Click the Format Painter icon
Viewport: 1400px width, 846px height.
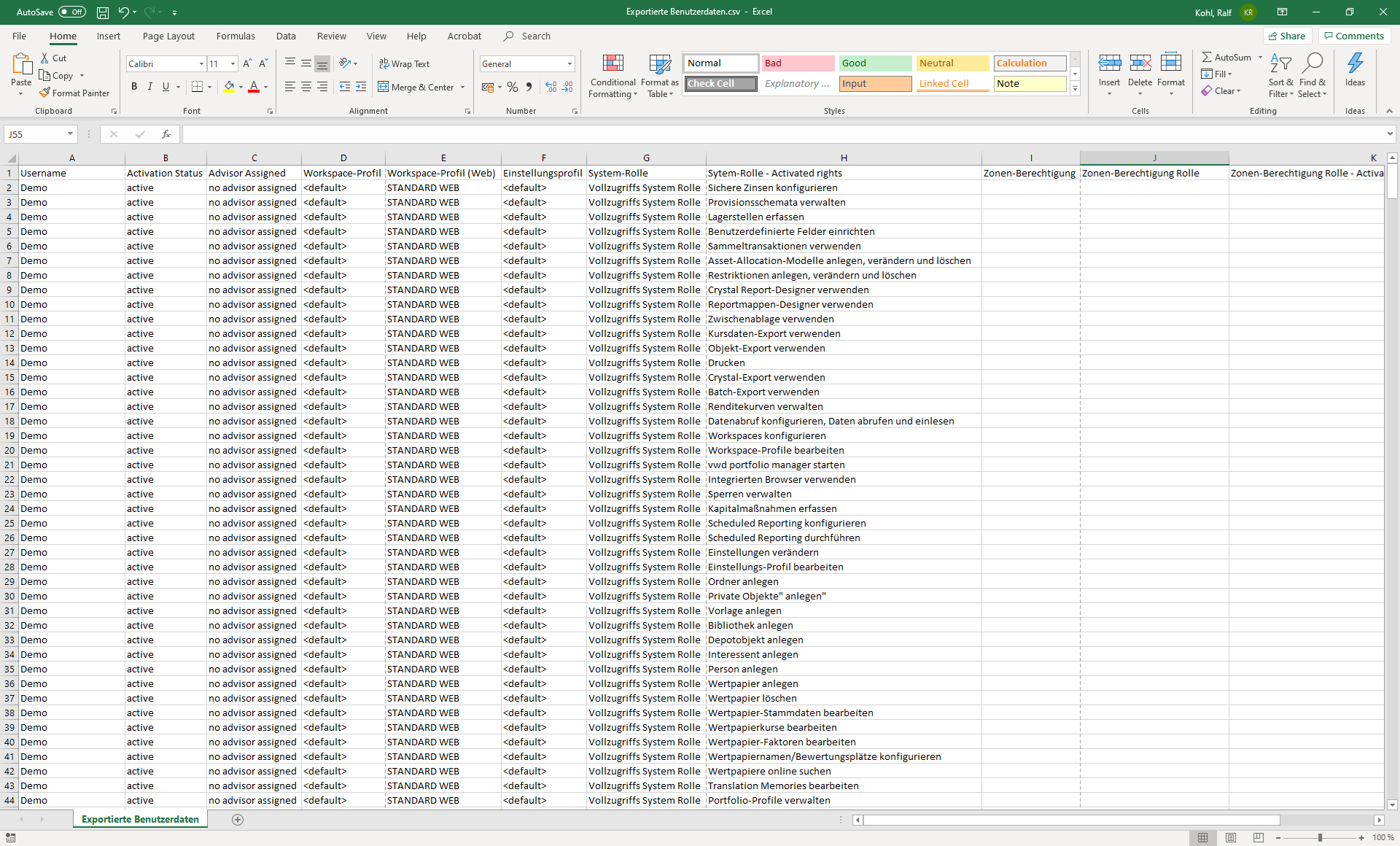tap(45, 93)
